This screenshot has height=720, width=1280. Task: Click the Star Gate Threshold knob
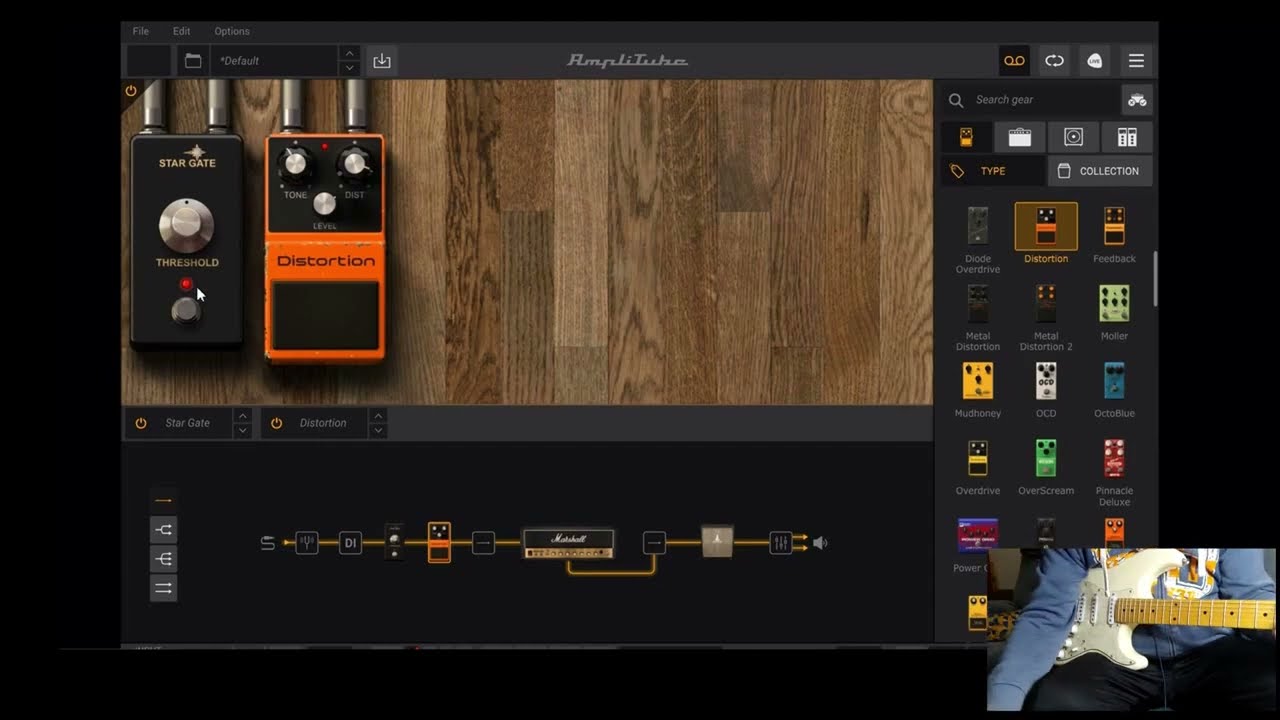coord(186,225)
